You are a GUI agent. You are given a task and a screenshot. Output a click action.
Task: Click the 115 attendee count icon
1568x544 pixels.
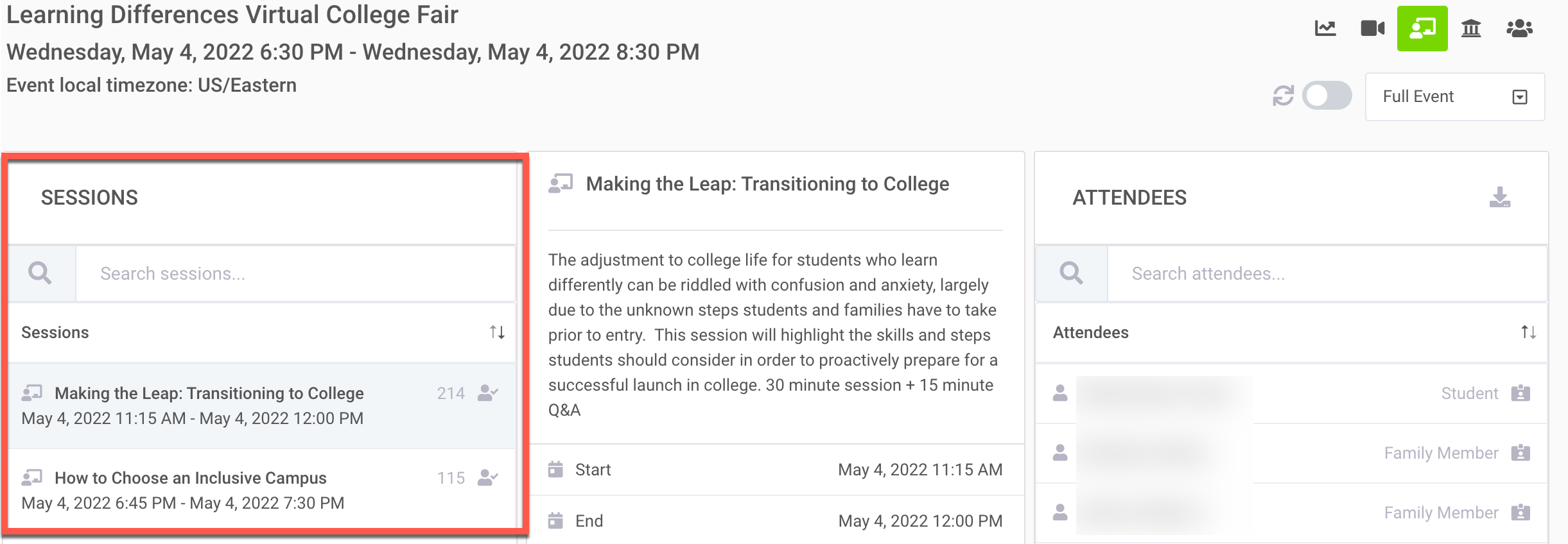point(488,478)
